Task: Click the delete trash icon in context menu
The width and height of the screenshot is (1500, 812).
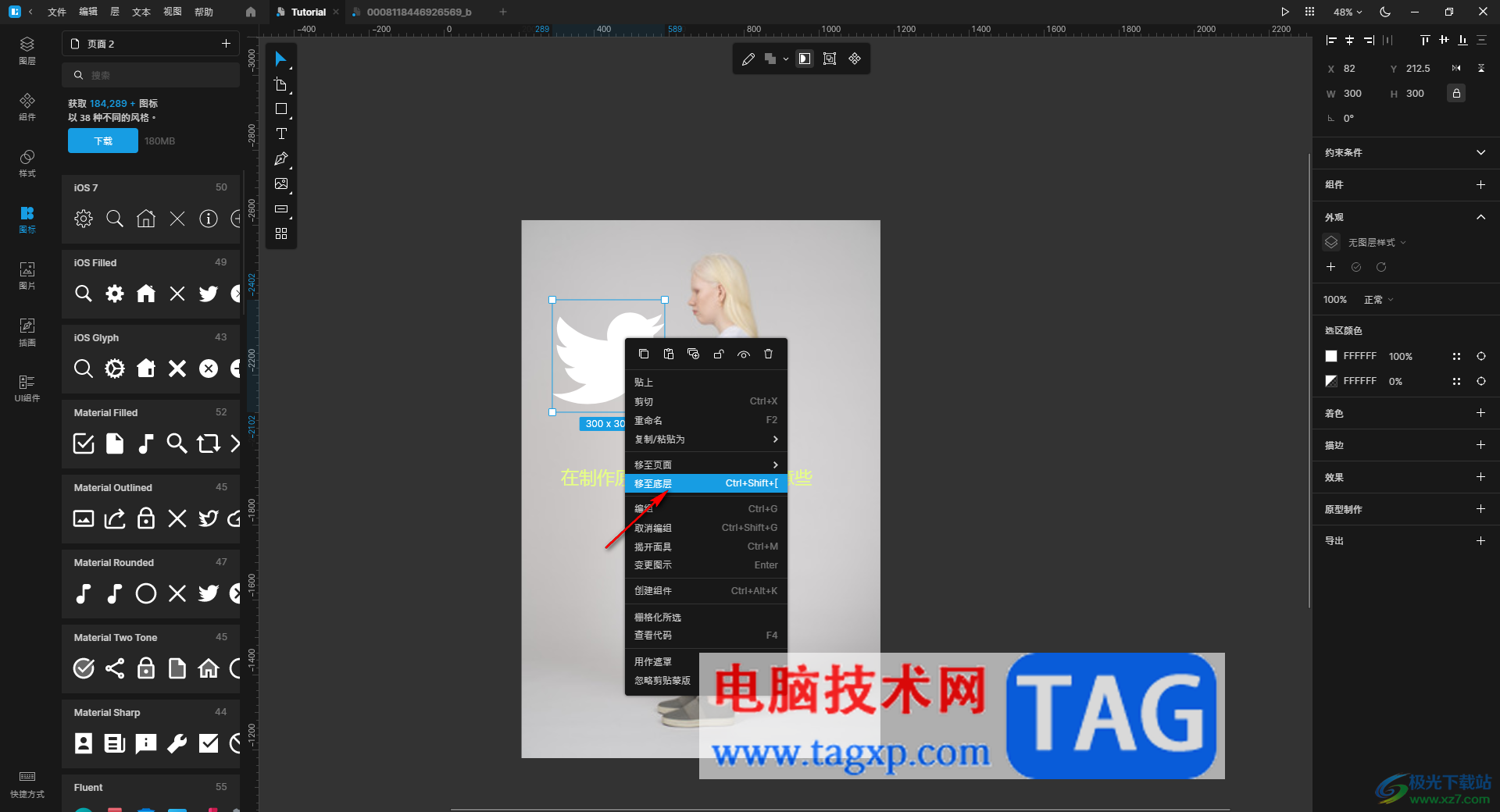Action: [x=768, y=354]
